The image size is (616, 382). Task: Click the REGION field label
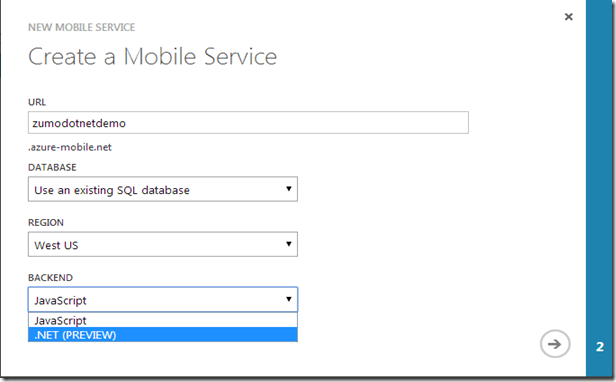tap(46, 222)
